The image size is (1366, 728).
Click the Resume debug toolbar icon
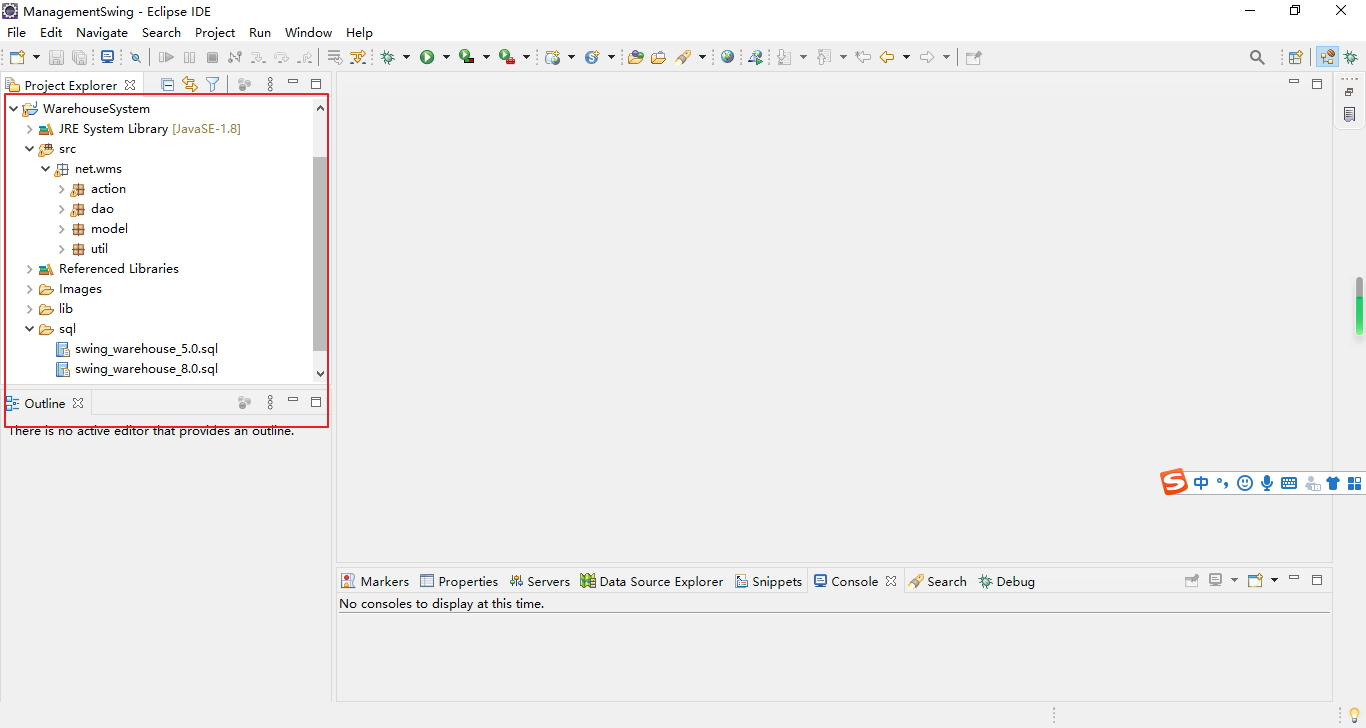pyautogui.click(x=166, y=58)
